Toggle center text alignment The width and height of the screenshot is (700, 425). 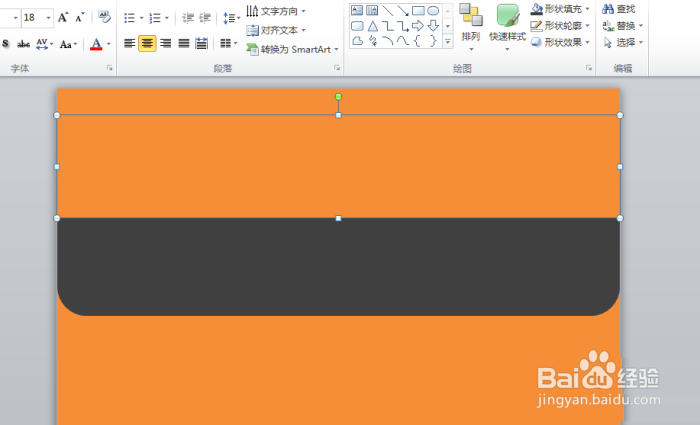(x=147, y=43)
